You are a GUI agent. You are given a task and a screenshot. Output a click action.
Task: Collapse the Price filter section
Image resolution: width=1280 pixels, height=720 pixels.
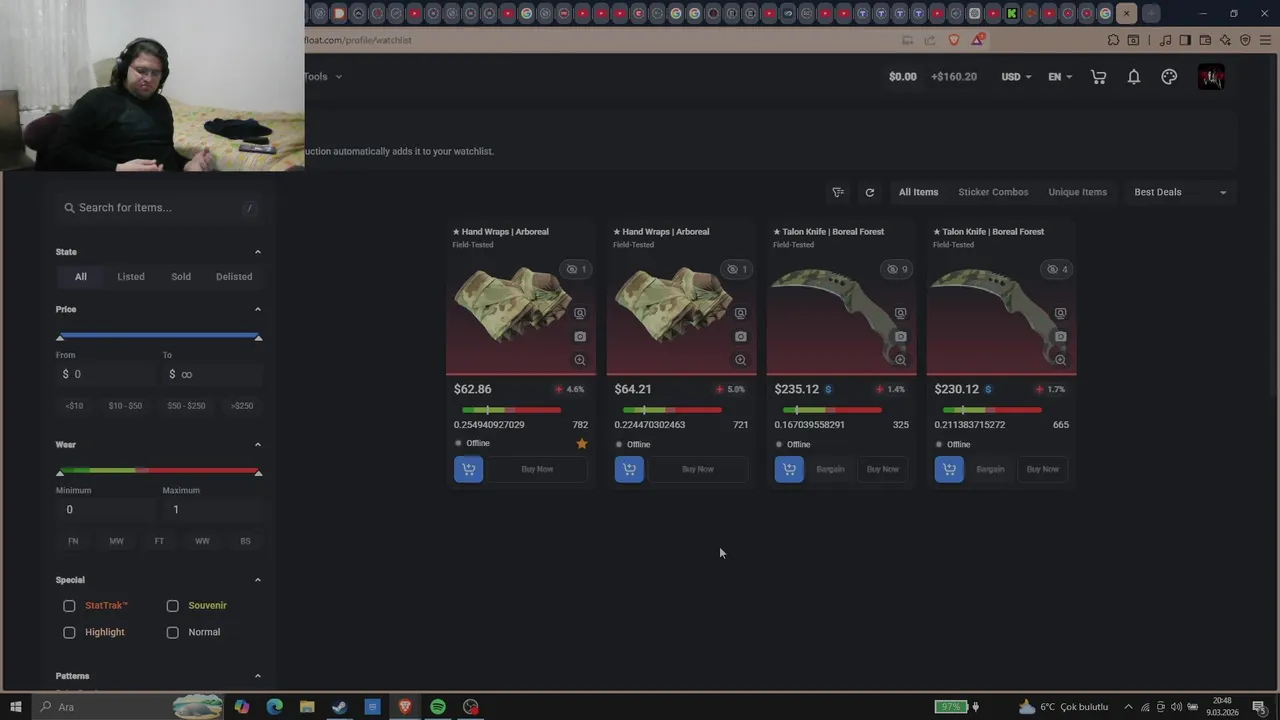click(257, 309)
